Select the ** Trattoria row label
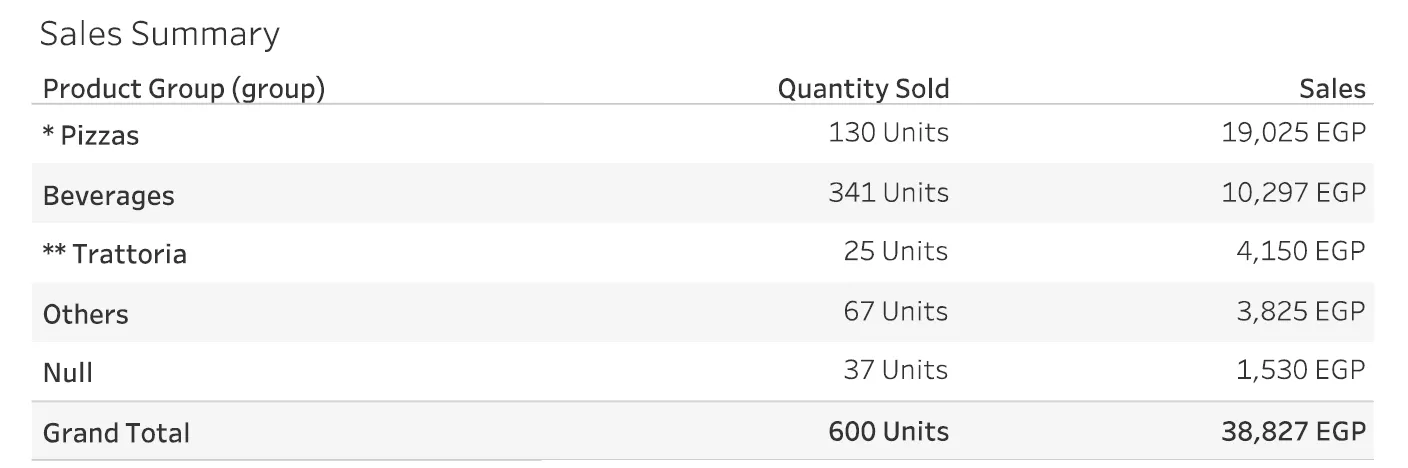Screen dimensions: 1408x468 pos(115,254)
